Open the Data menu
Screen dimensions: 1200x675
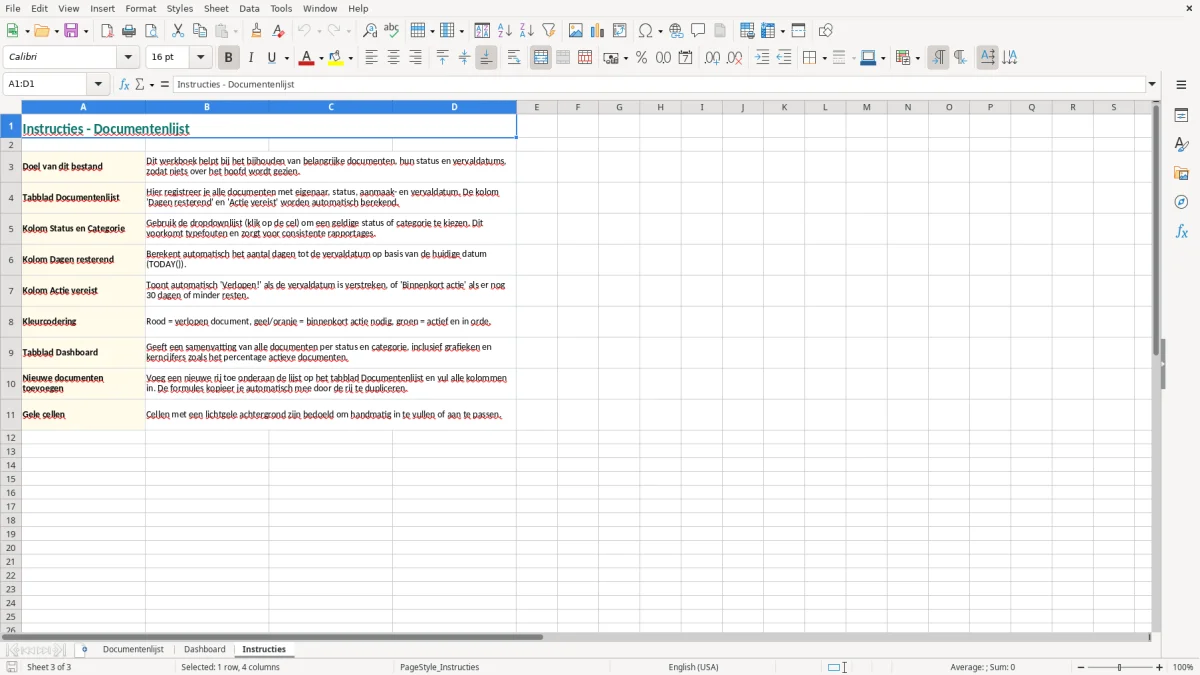pyautogui.click(x=249, y=8)
